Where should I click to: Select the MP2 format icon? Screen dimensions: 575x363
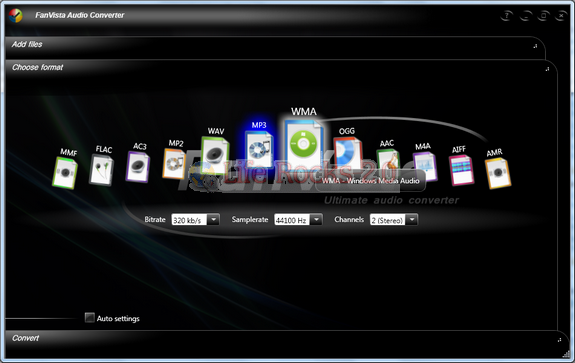[175, 164]
